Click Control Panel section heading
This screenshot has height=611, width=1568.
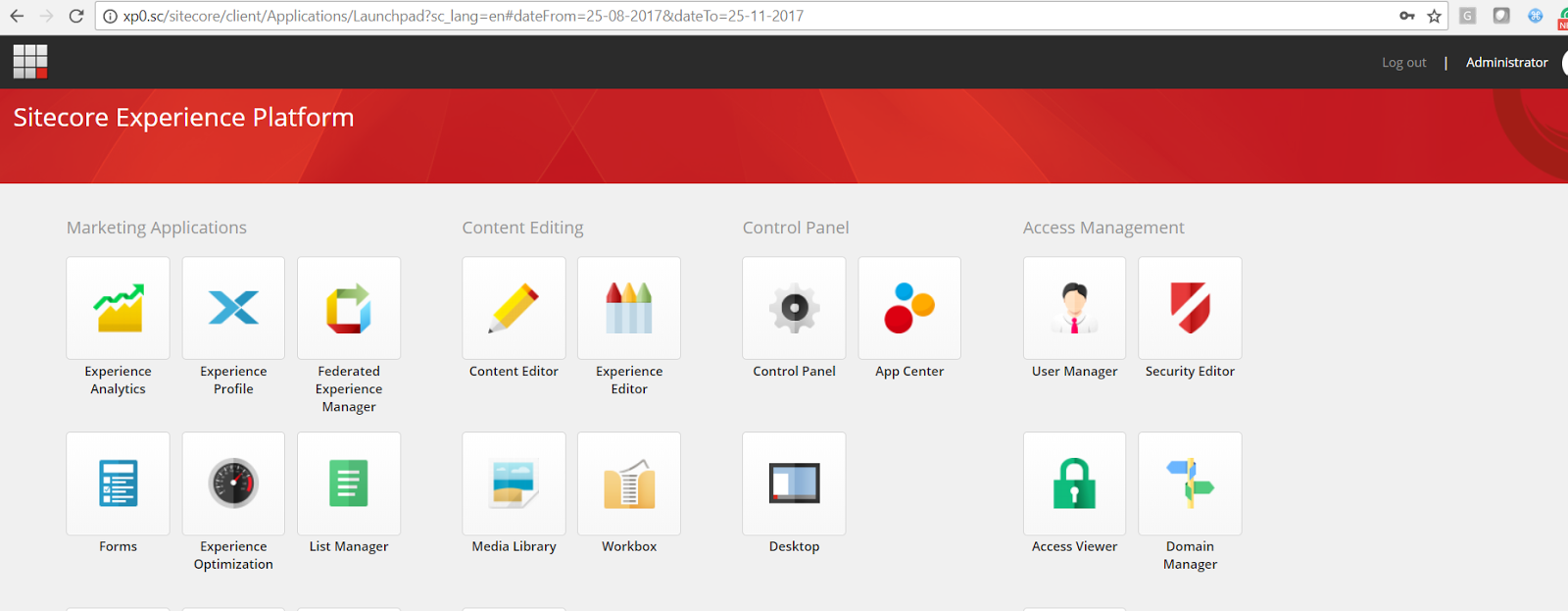pos(796,228)
